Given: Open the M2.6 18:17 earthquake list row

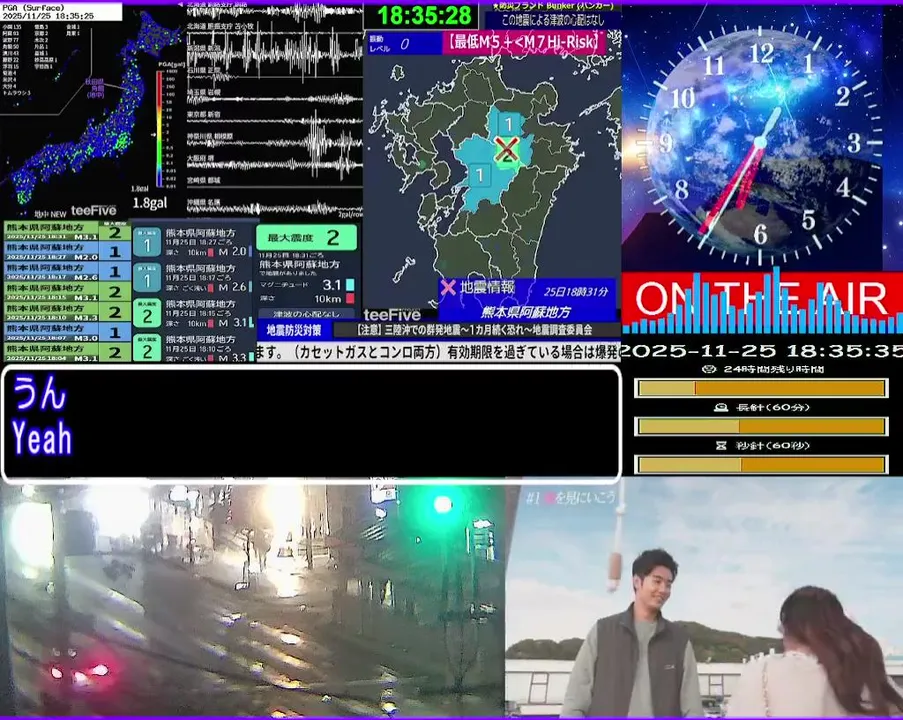Looking at the screenshot, I should (67, 271).
